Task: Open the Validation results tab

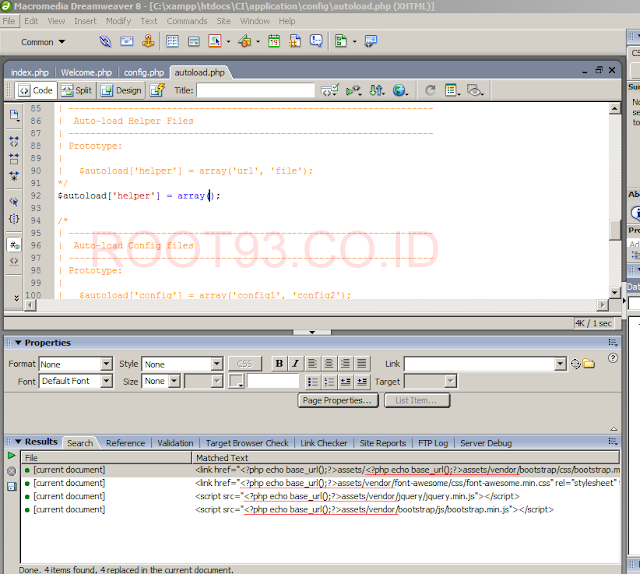Action: click(175, 443)
